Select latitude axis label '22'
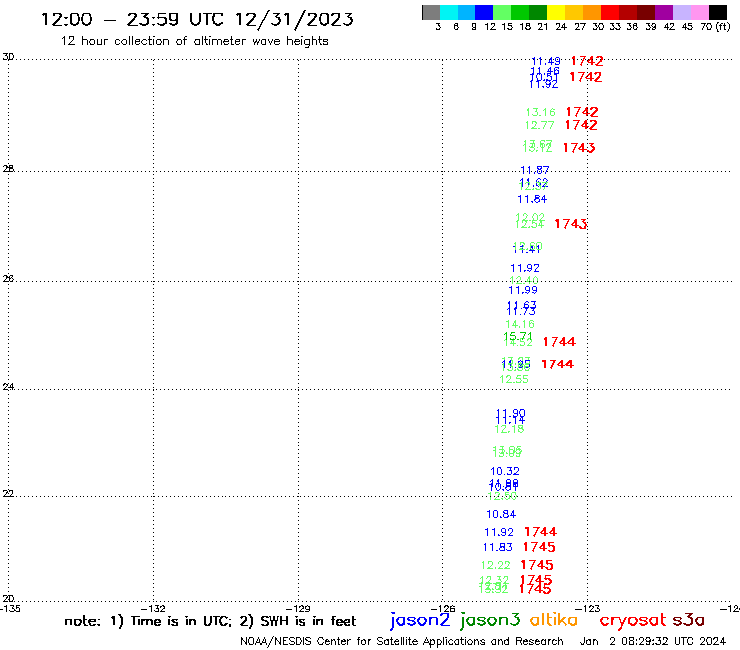The width and height of the screenshot is (740, 650). click(x=8, y=494)
